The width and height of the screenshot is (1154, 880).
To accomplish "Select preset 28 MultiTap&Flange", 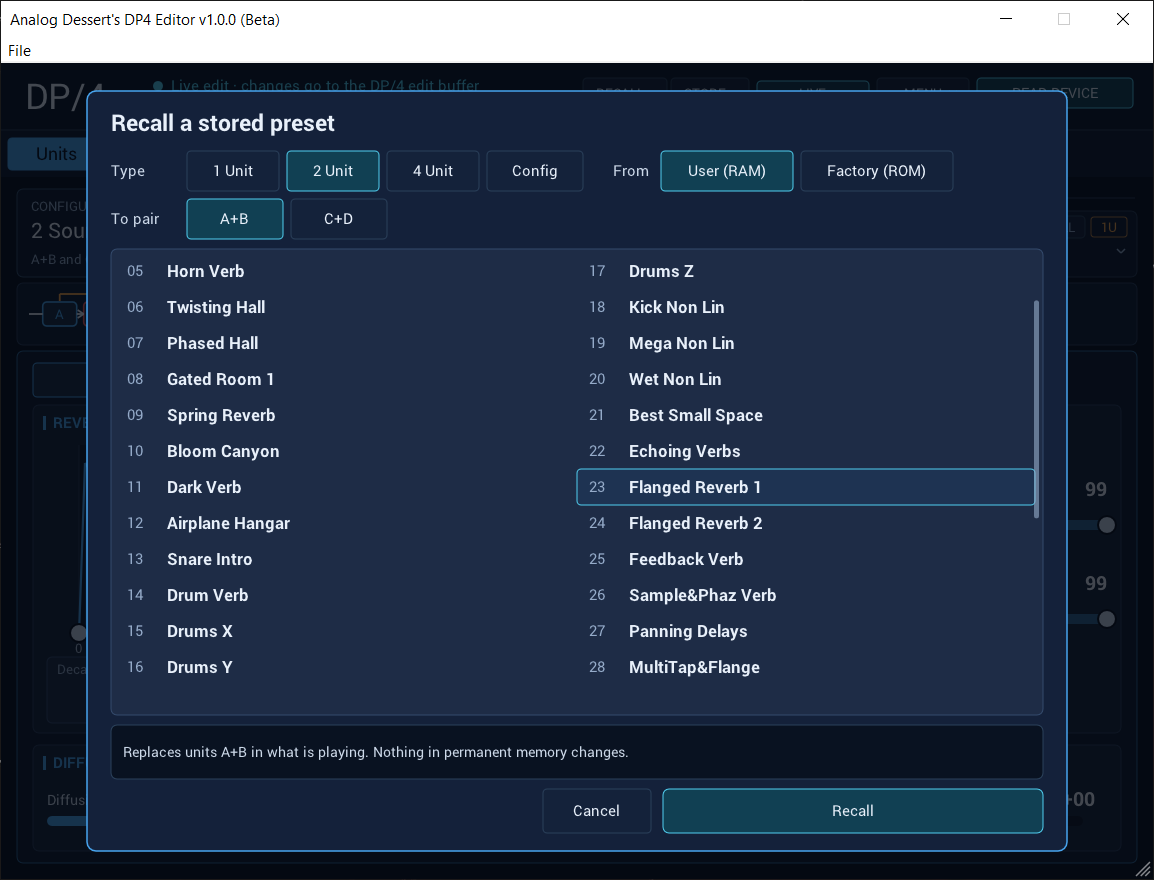I will click(x=805, y=667).
